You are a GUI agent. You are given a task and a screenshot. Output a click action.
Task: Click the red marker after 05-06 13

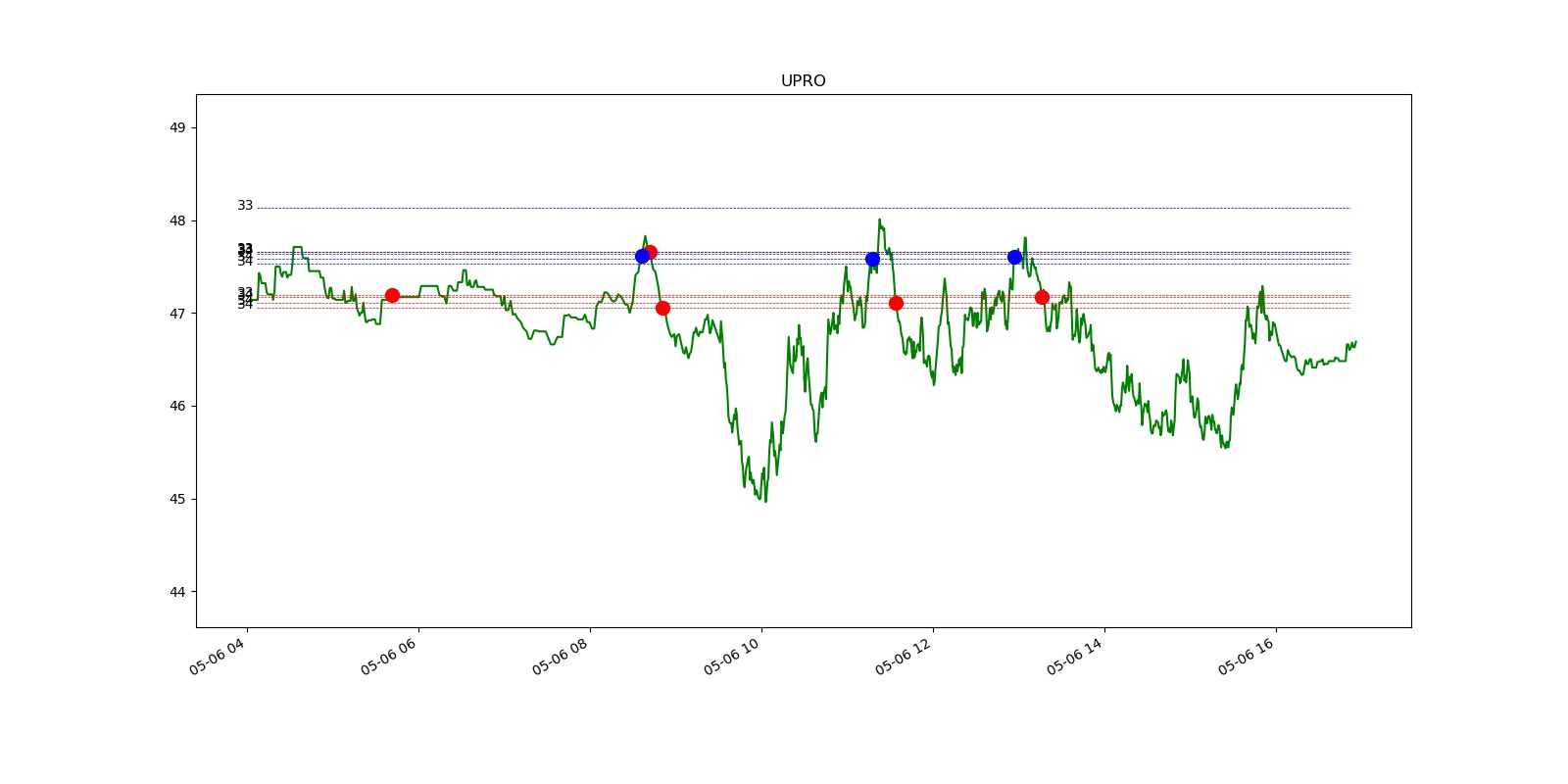tap(1042, 297)
